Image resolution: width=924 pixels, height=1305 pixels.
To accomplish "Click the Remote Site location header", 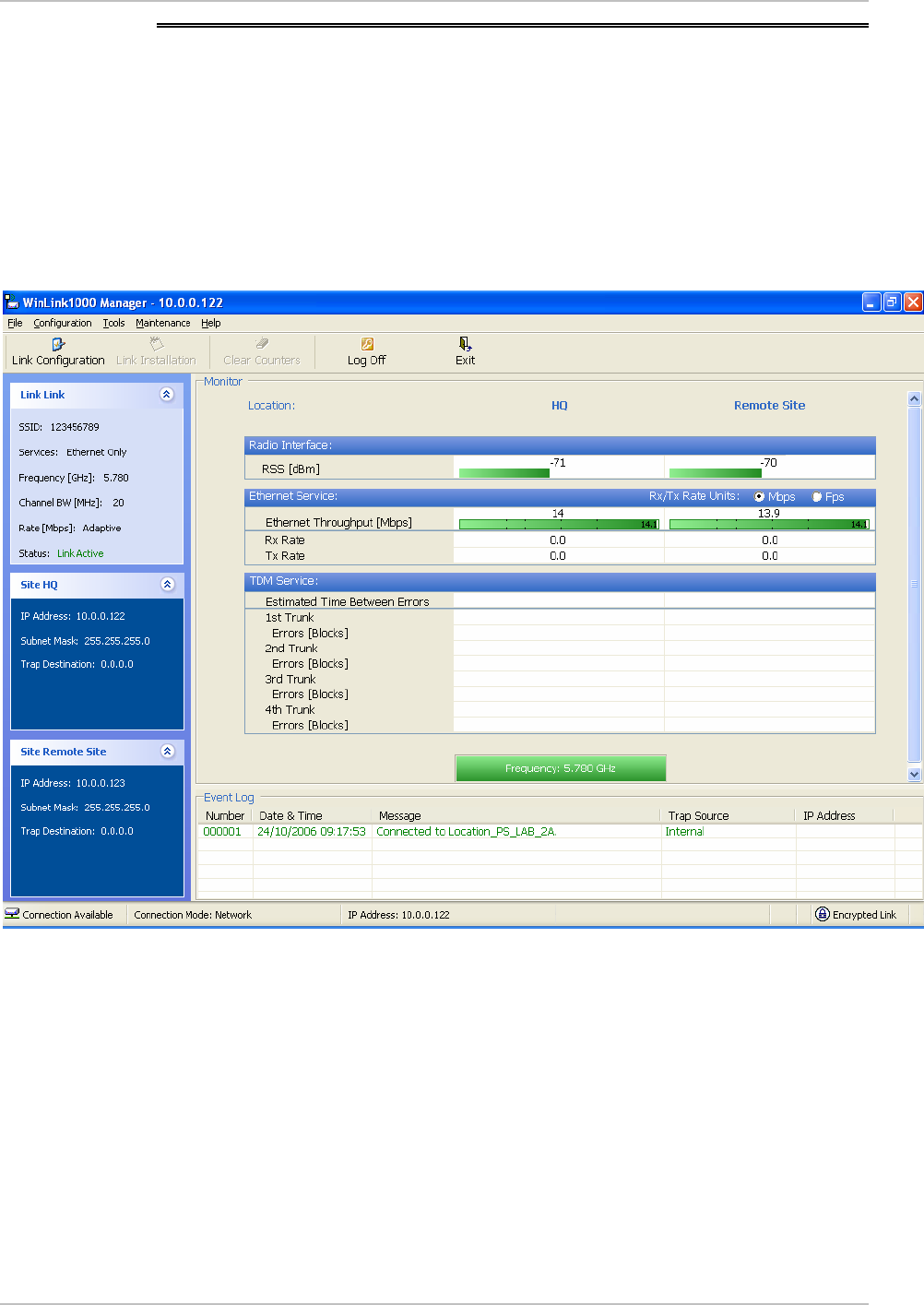I will click(769, 405).
